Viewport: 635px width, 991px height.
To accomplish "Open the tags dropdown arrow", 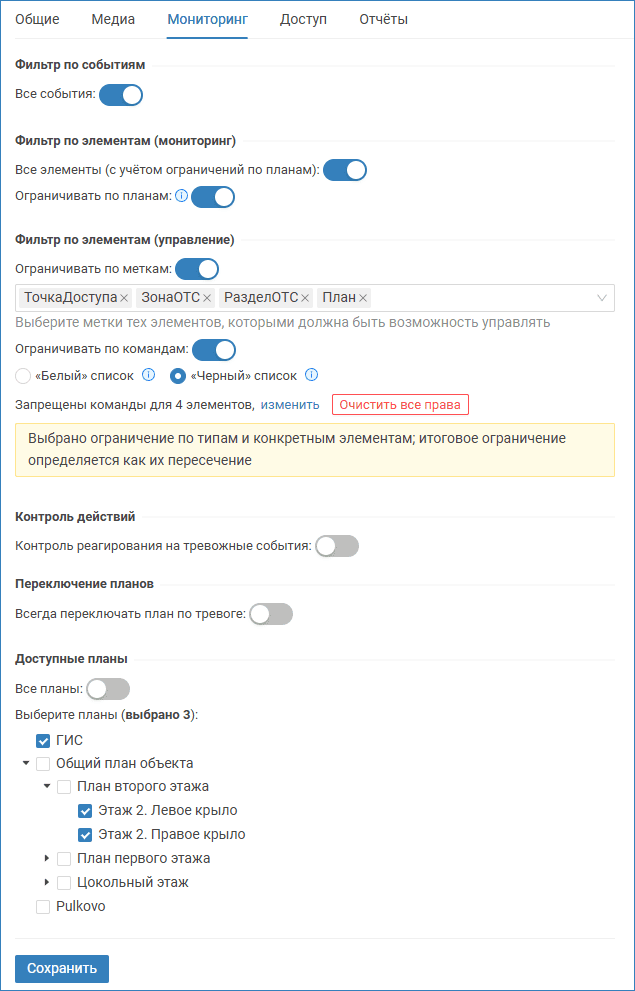I will pos(602,298).
